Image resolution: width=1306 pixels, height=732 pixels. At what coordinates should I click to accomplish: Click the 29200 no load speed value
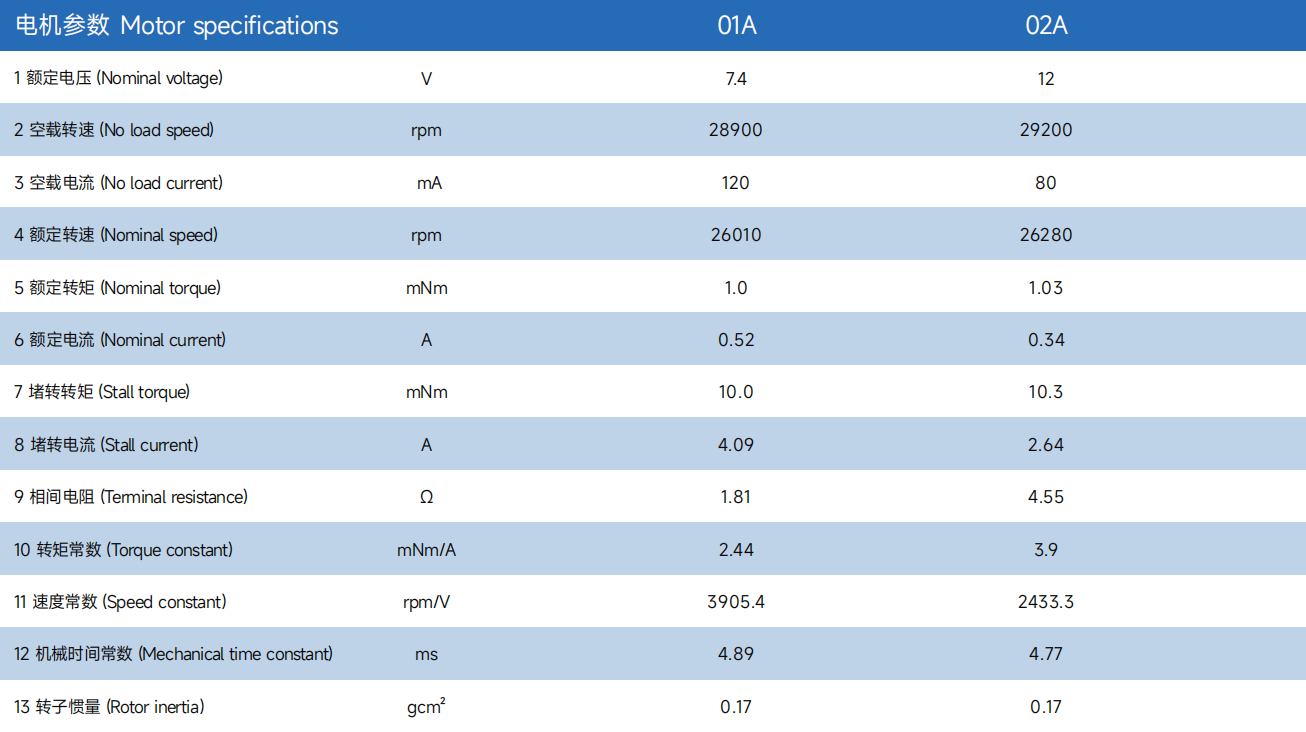pyautogui.click(x=1046, y=130)
